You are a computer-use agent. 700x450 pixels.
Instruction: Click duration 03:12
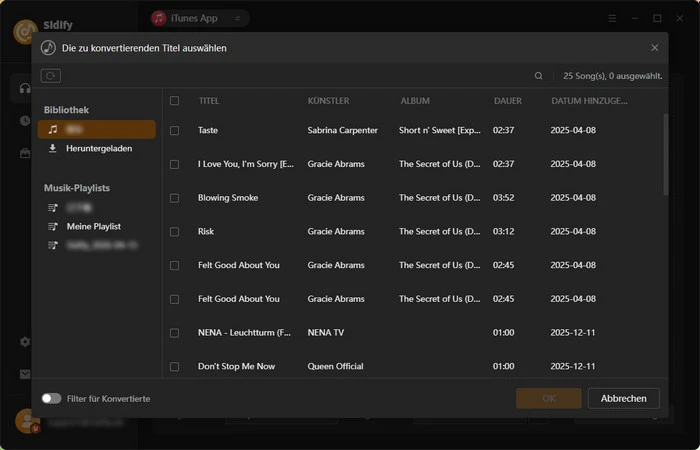coord(504,231)
